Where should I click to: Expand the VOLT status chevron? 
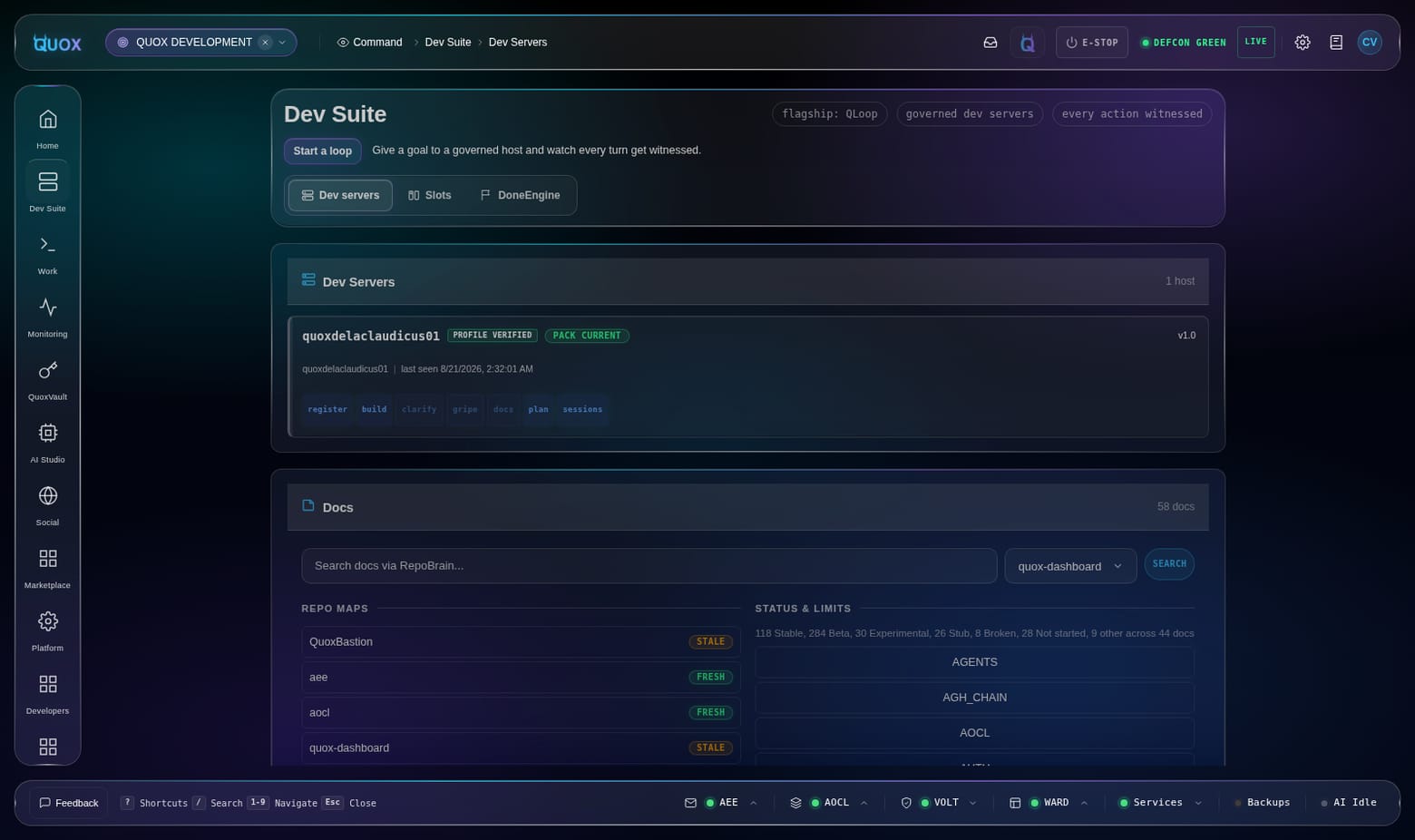973,803
